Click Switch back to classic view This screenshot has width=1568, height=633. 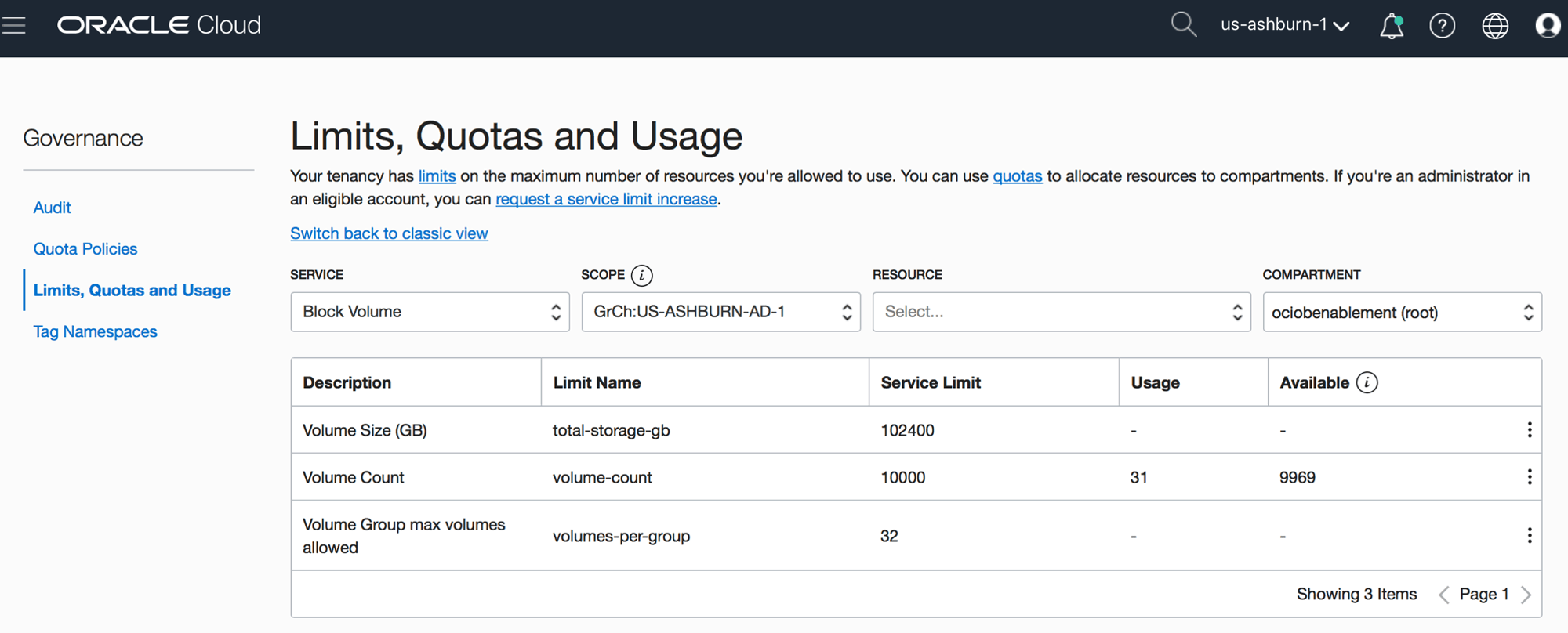[389, 233]
